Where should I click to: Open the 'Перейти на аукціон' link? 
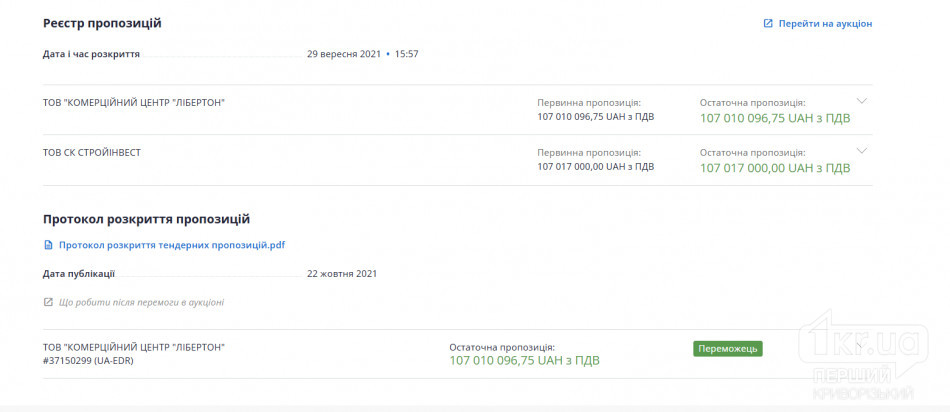point(825,24)
